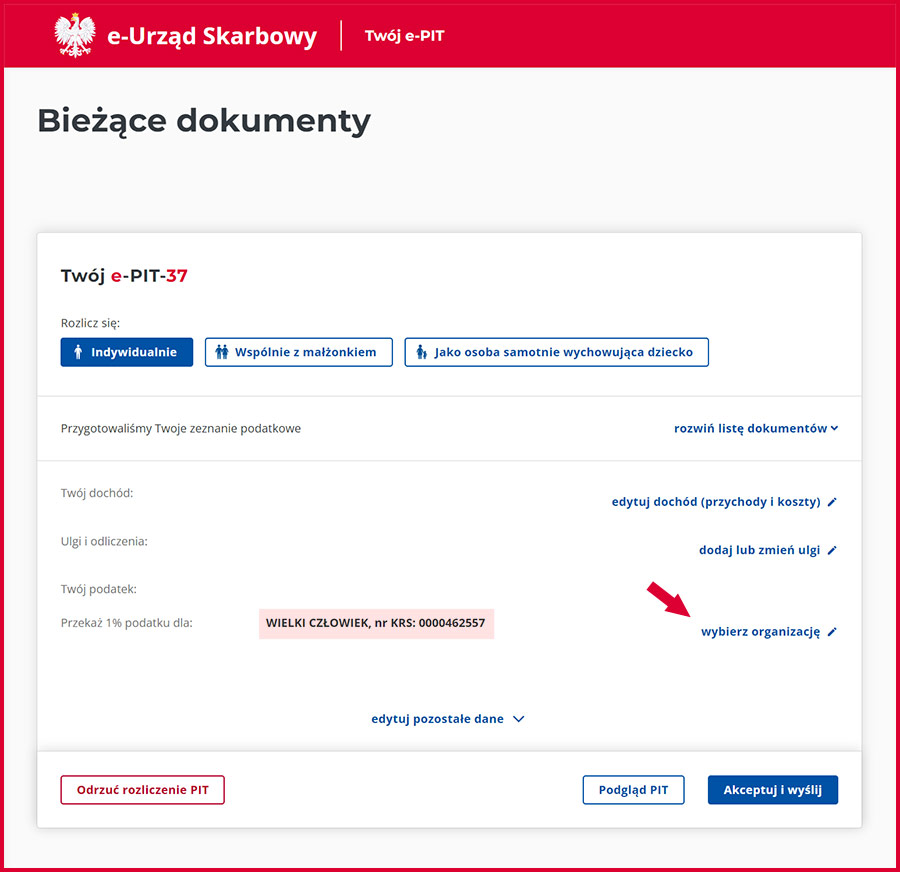900x872 pixels.
Task: Open the Twój e-PIT header section
Action: coord(404,36)
